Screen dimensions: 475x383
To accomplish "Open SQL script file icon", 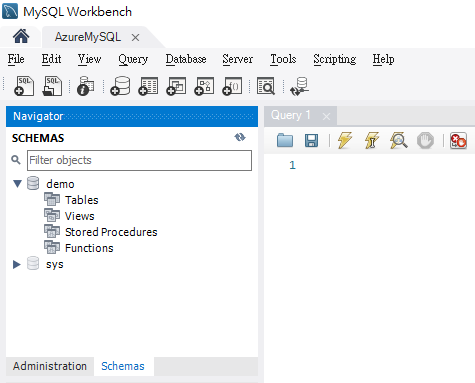I will point(52,86).
